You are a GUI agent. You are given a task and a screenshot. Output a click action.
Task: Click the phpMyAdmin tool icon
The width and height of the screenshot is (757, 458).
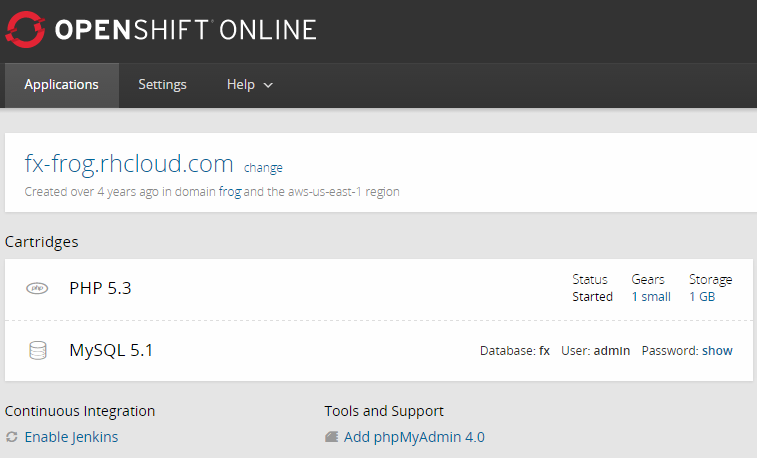point(331,437)
